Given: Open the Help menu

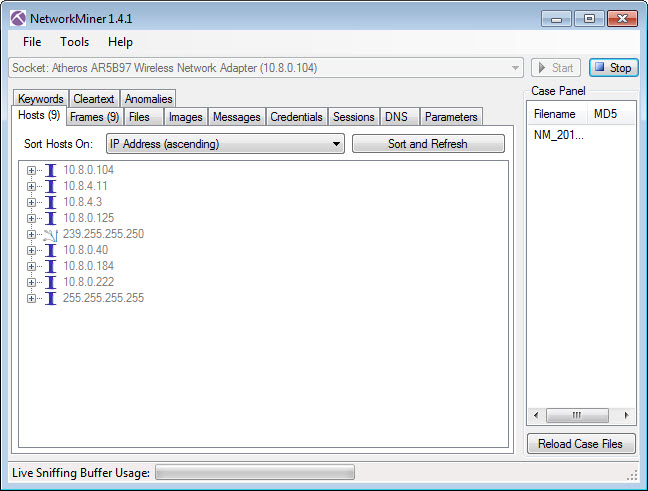Looking at the screenshot, I should 120,42.
